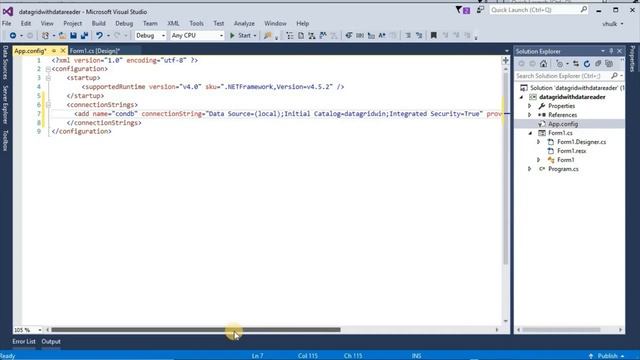Collapse the startup XML node
The width and height of the screenshot is (640, 360).
(48, 78)
